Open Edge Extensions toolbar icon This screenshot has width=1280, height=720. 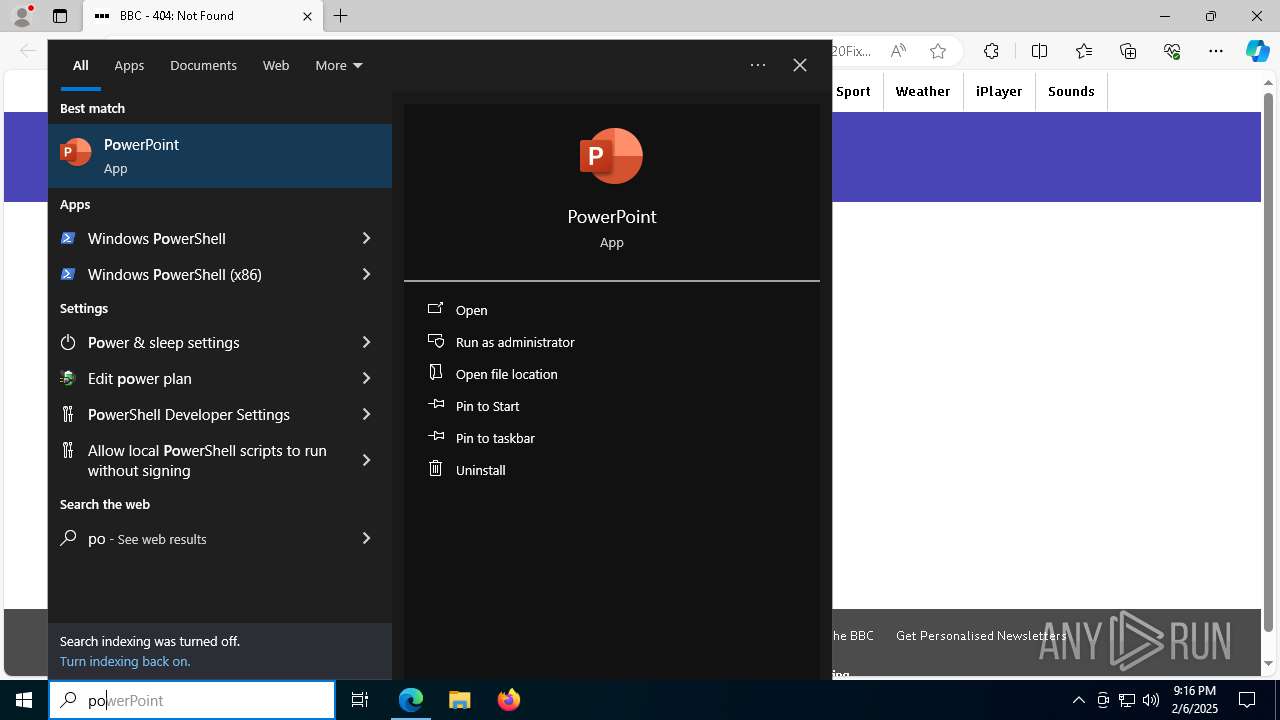click(991, 51)
